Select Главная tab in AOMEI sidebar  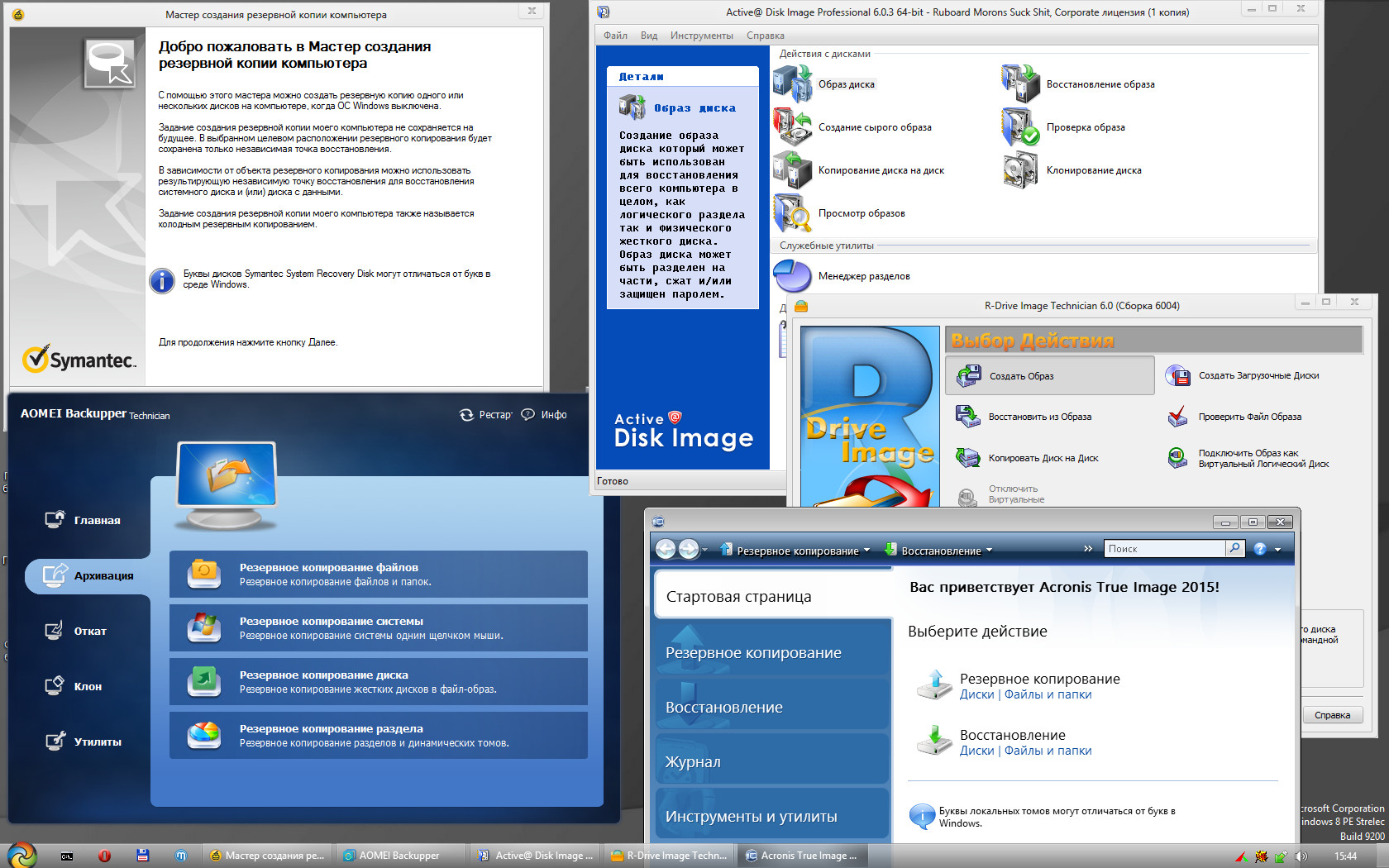pos(83,520)
